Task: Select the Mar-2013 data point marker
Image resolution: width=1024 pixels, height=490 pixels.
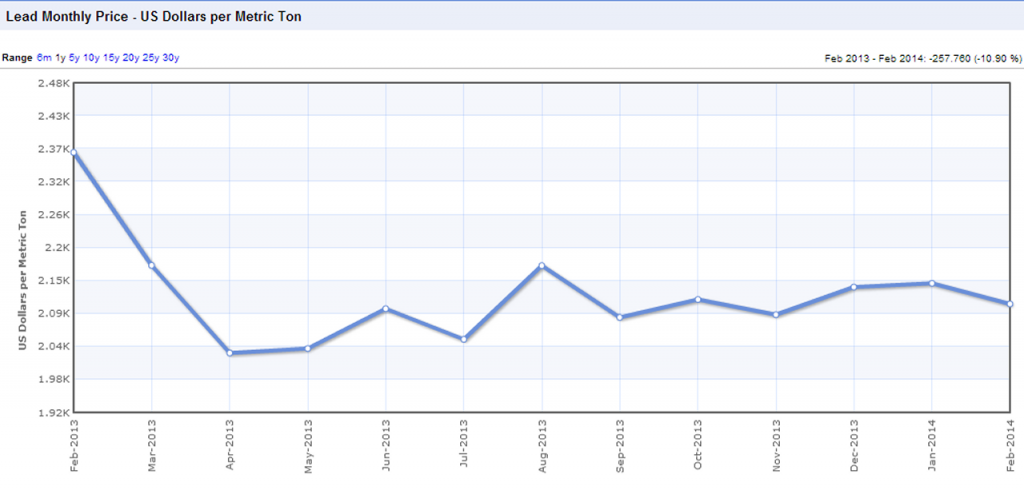Action: tap(152, 265)
